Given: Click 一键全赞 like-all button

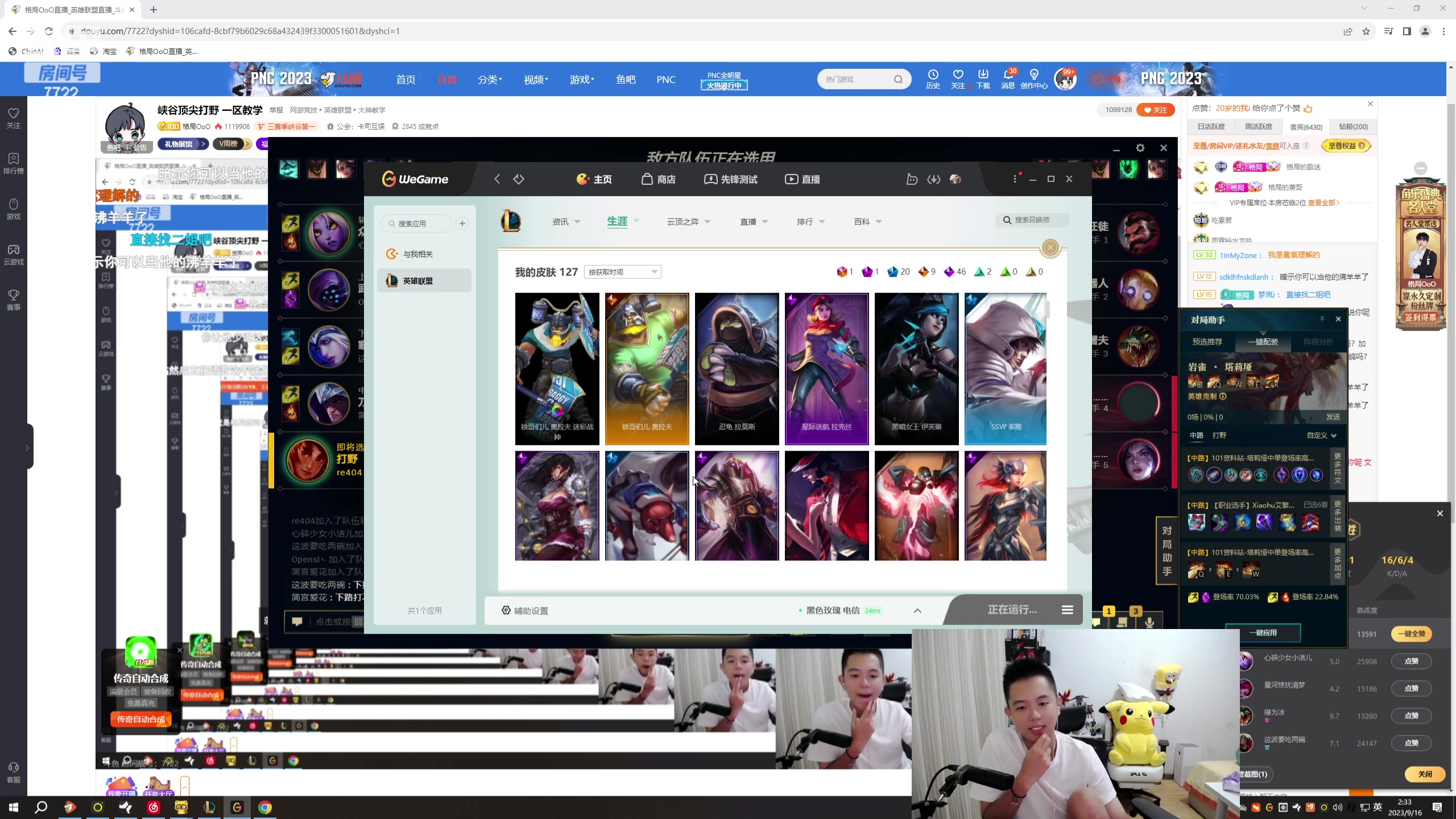Looking at the screenshot, I should (x=1412, y=634).
